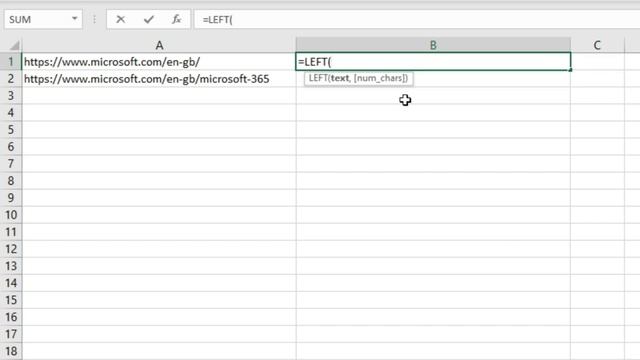Select column C header
Image resolution: width=640 pixels, height=360 pixels.
(597, 45)
